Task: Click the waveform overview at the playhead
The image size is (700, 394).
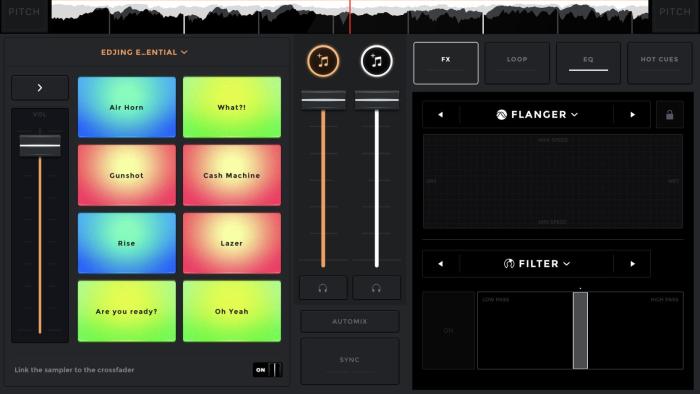Action: pos(350,17)
